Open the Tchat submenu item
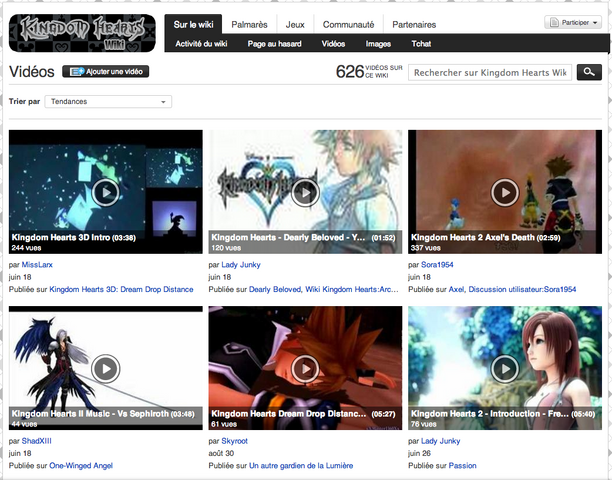The width and height of the screenshot is (612, 480). [421, 44]
